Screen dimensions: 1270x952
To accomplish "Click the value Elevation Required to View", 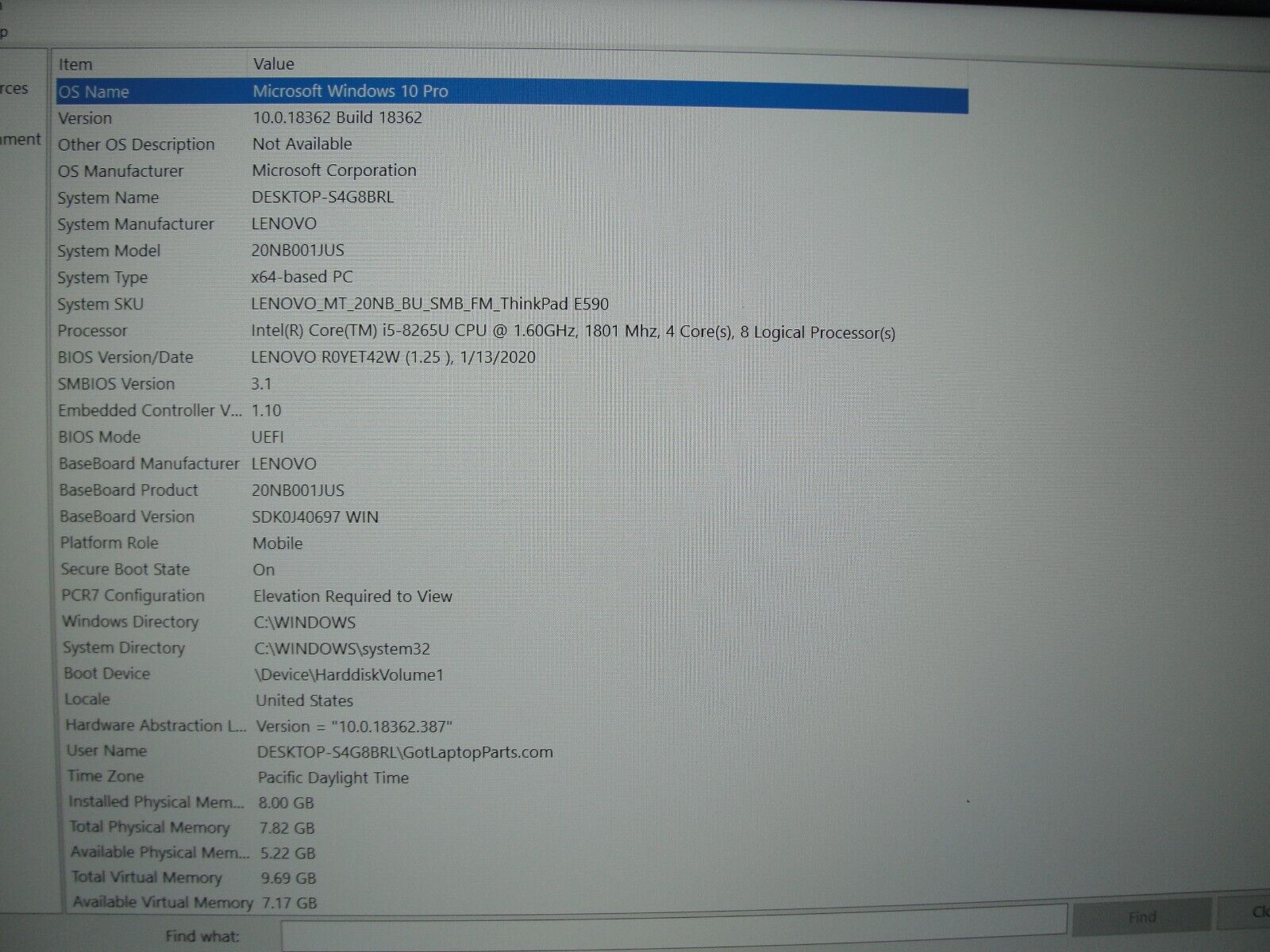I will tap(352, 597).
